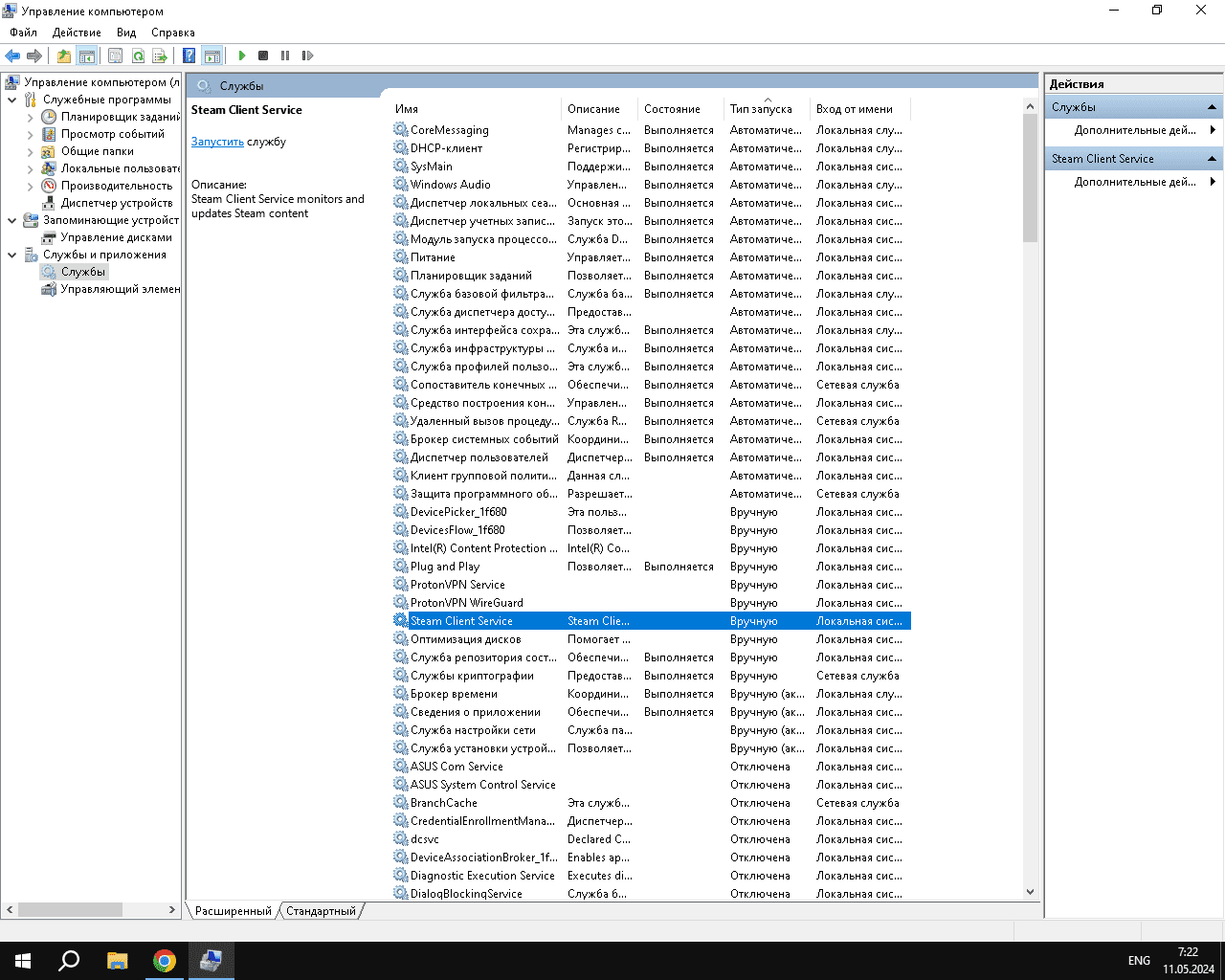Expand the Просмотр событий tree node
Screen dimensions: 1225x980
coord(31,134)
